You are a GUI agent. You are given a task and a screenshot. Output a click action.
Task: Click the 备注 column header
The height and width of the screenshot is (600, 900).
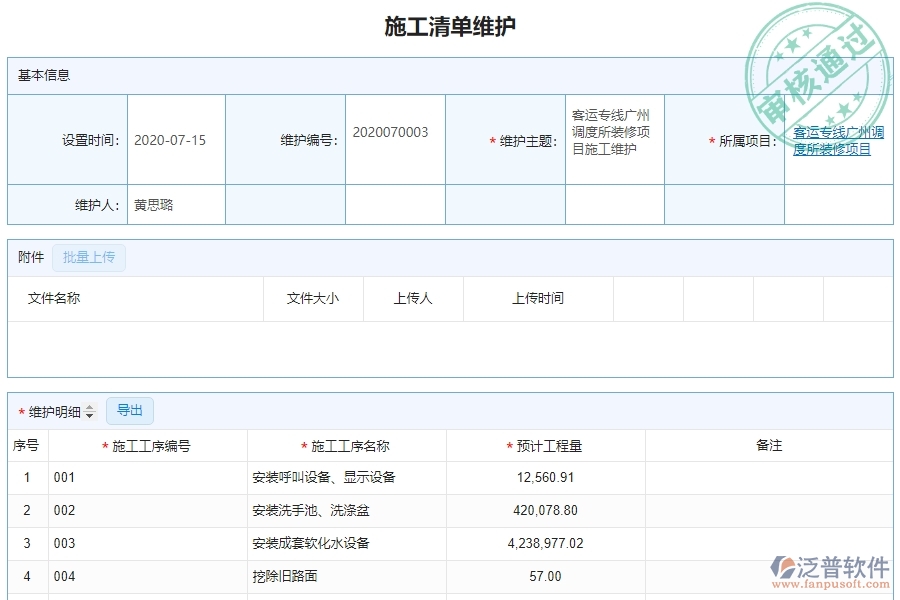coord(769,446)
